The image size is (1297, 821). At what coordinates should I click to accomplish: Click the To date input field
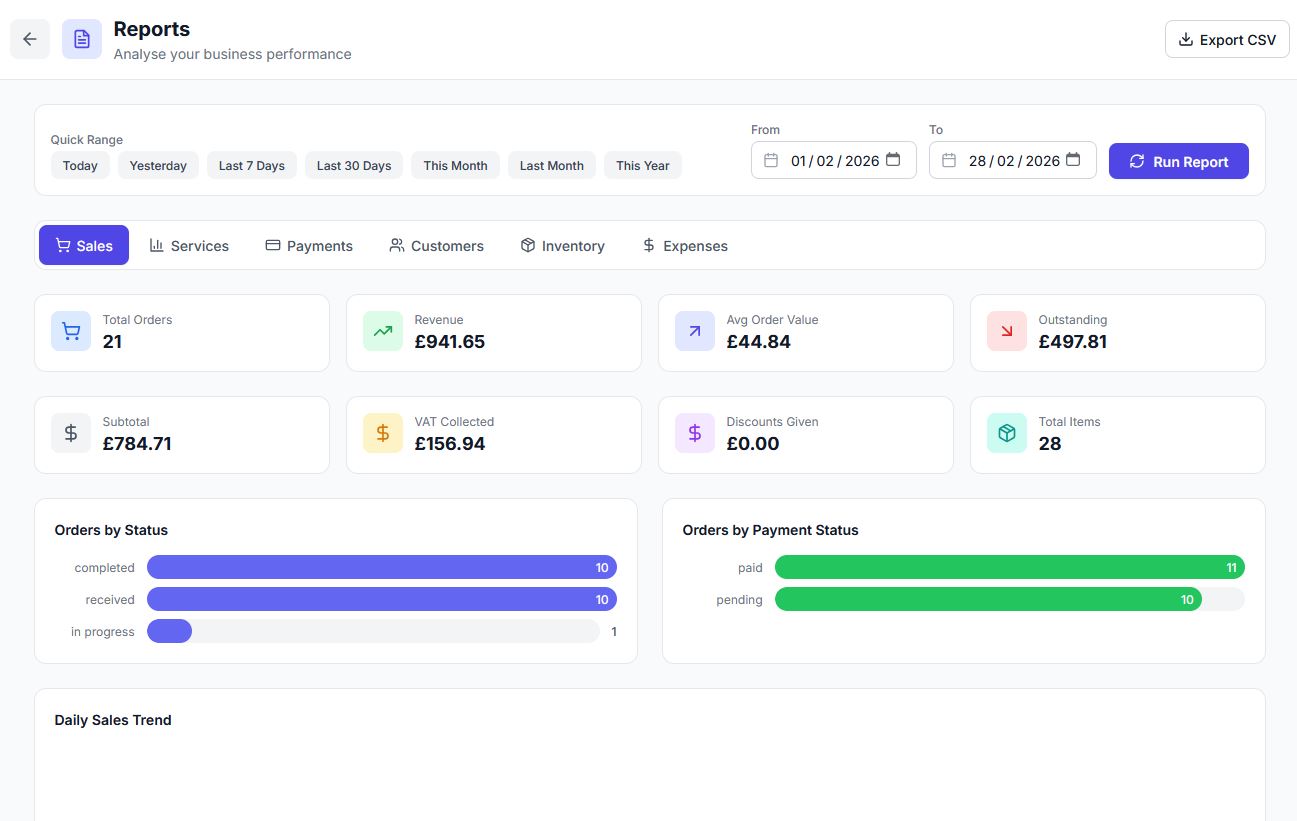pyautogui.click(x=1013, y=160)
